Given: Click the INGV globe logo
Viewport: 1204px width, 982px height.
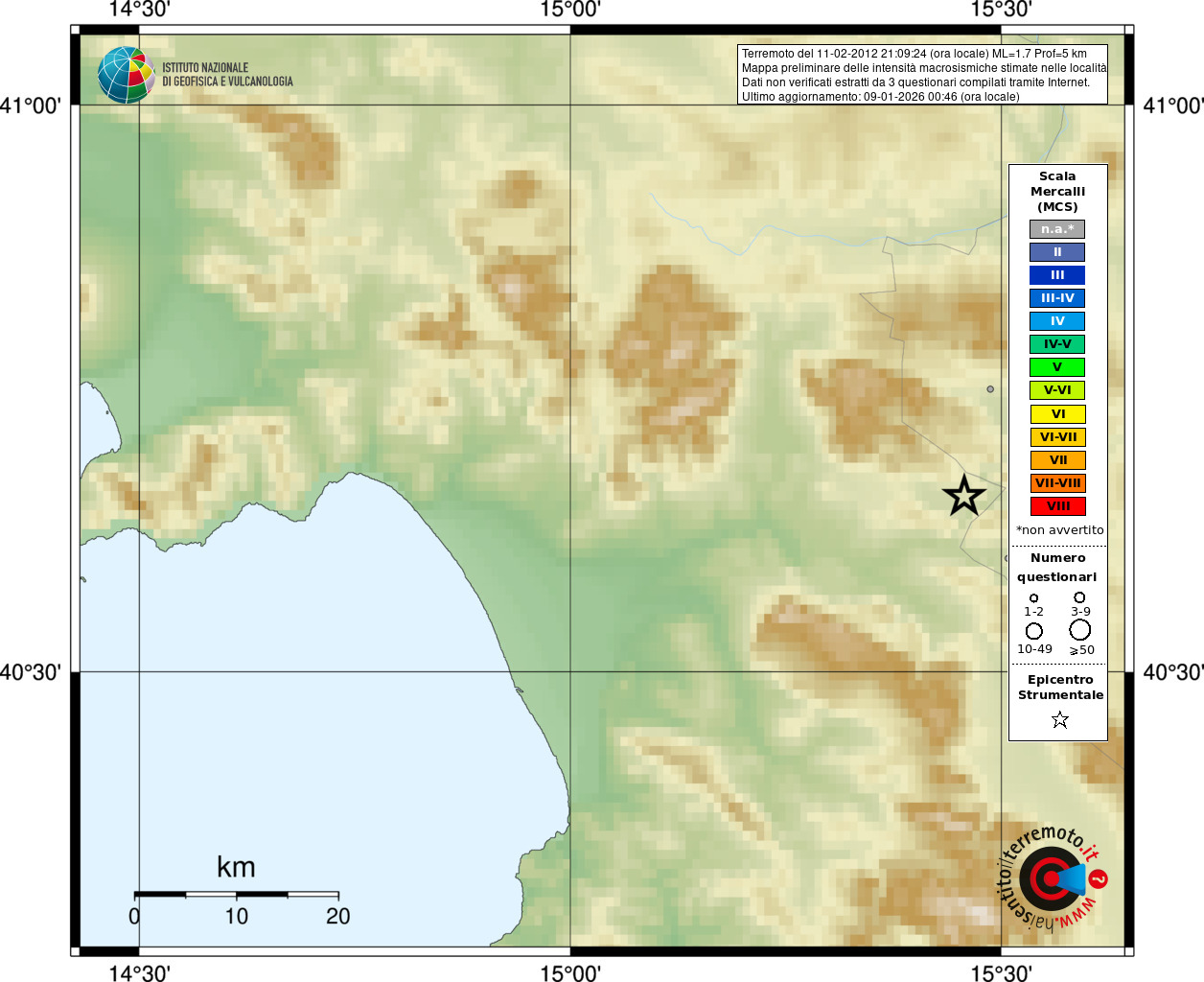Looking at the screenshot, I should point(127,75).
